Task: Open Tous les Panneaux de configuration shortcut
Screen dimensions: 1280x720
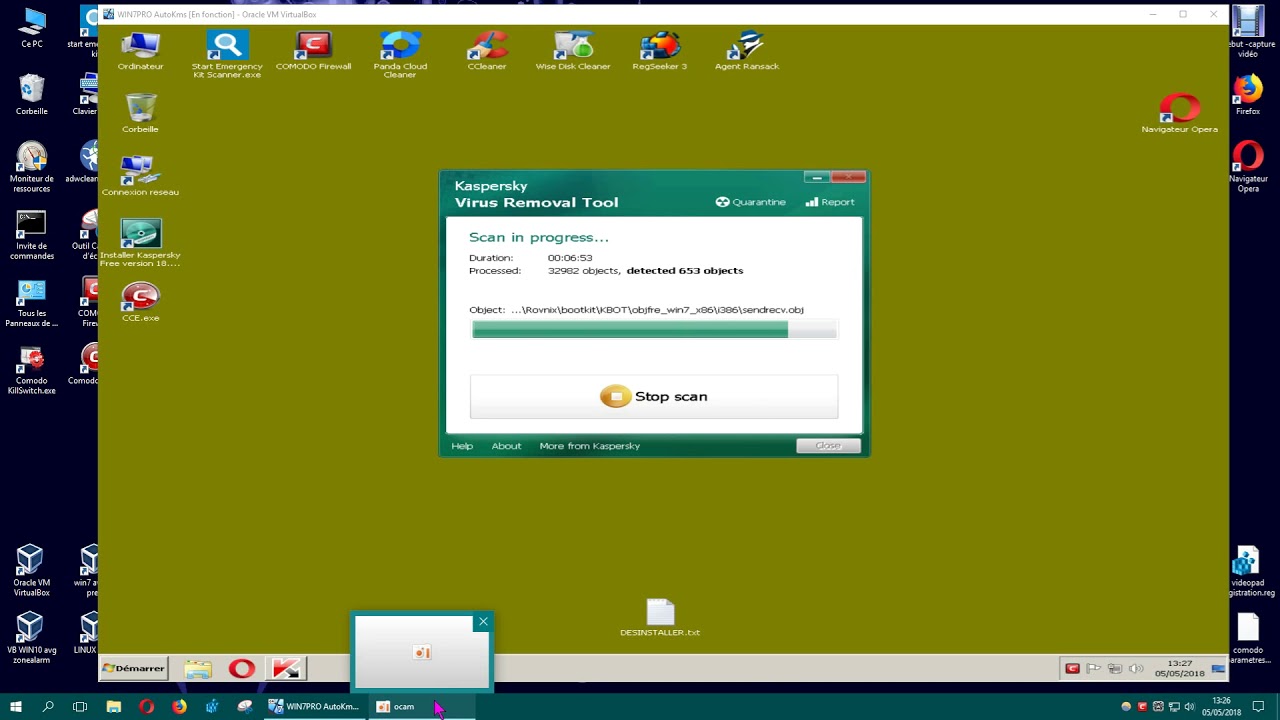Action: [x=31, y=304]
